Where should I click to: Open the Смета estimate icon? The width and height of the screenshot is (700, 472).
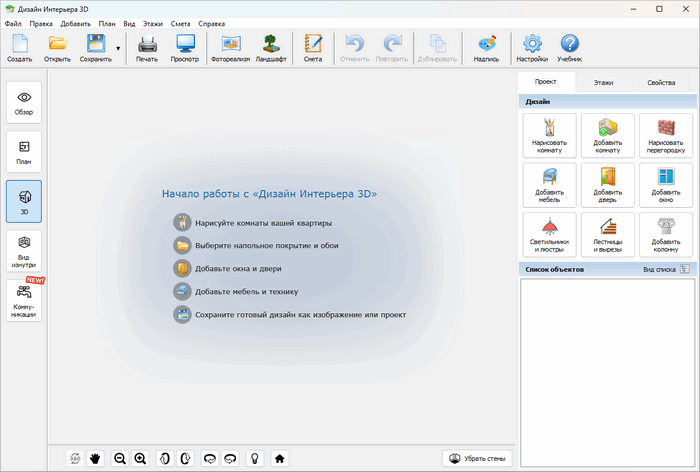[x=313, y=47]
